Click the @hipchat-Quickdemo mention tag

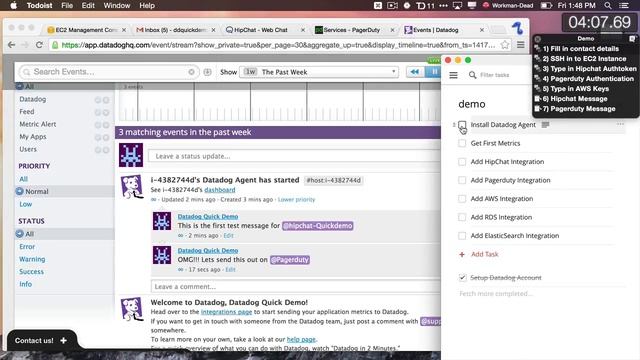(x=318, y=226)
